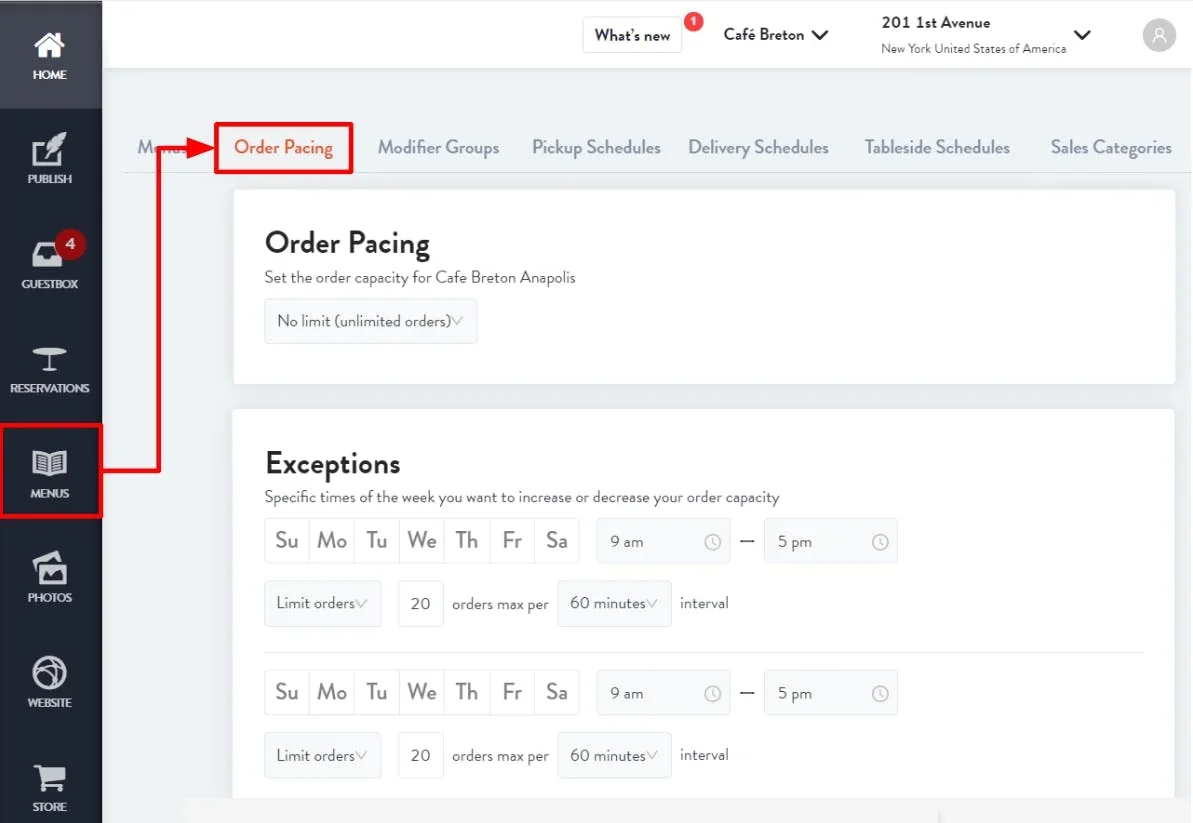Open the user profile avatar
Image resolution: width=1193 pixels, height=823 pixels.
(1159, 35)
